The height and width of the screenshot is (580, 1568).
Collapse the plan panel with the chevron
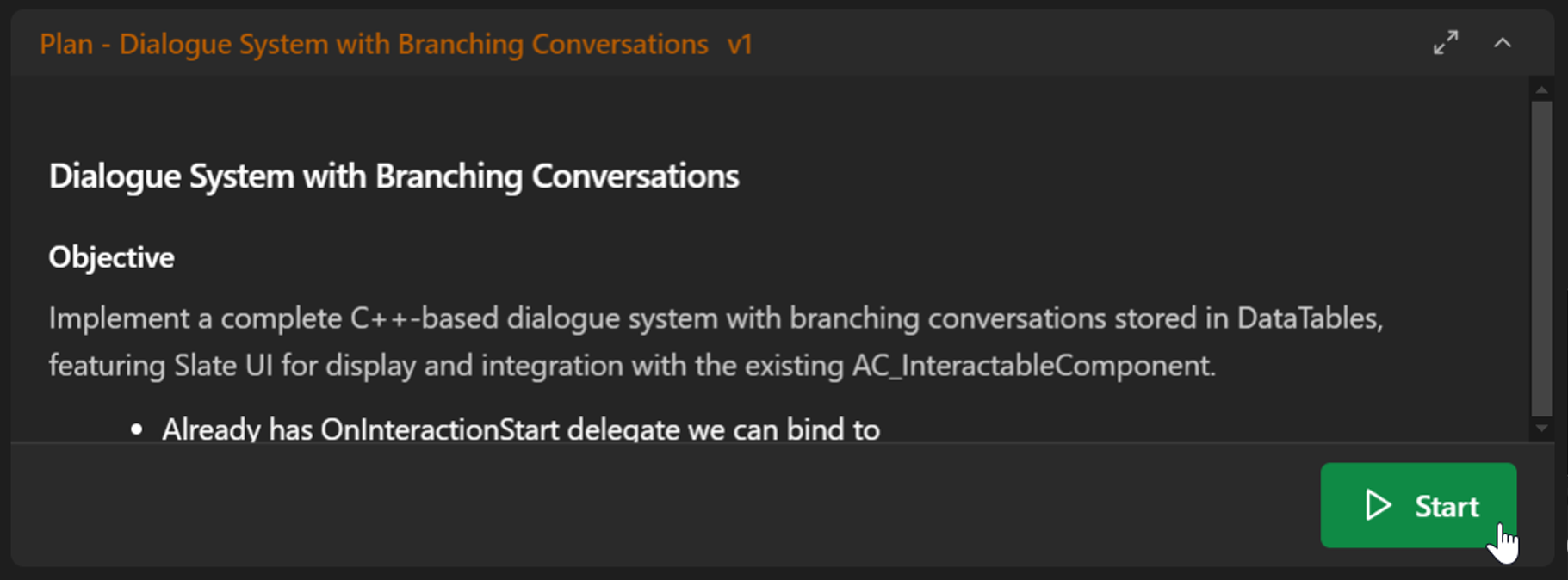point(1503,43)
